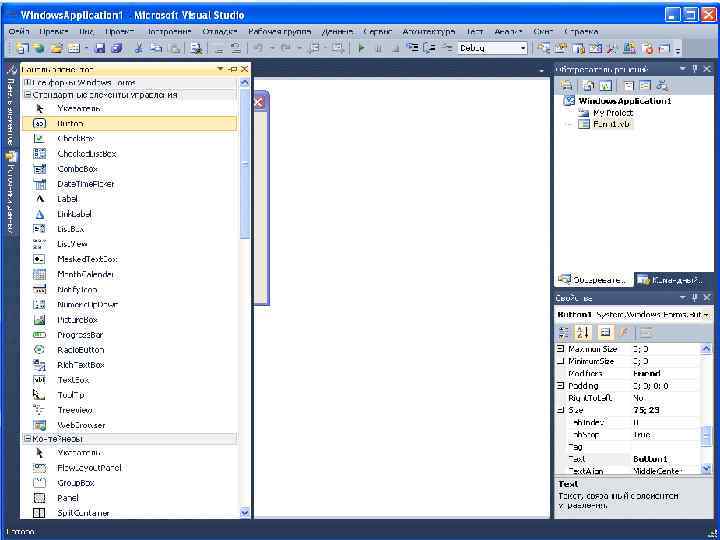Select the TreeView toolbox control
The height and width of the screenshot is (540, 720).
(x=129, y=410)
